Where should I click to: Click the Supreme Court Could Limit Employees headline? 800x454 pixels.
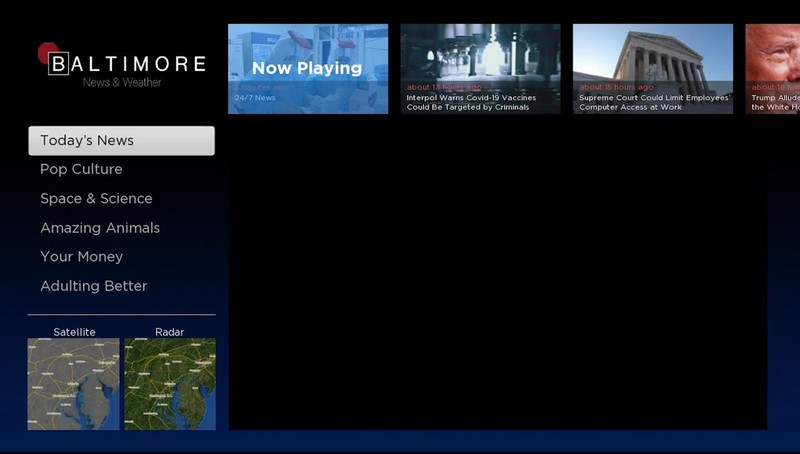653,102
